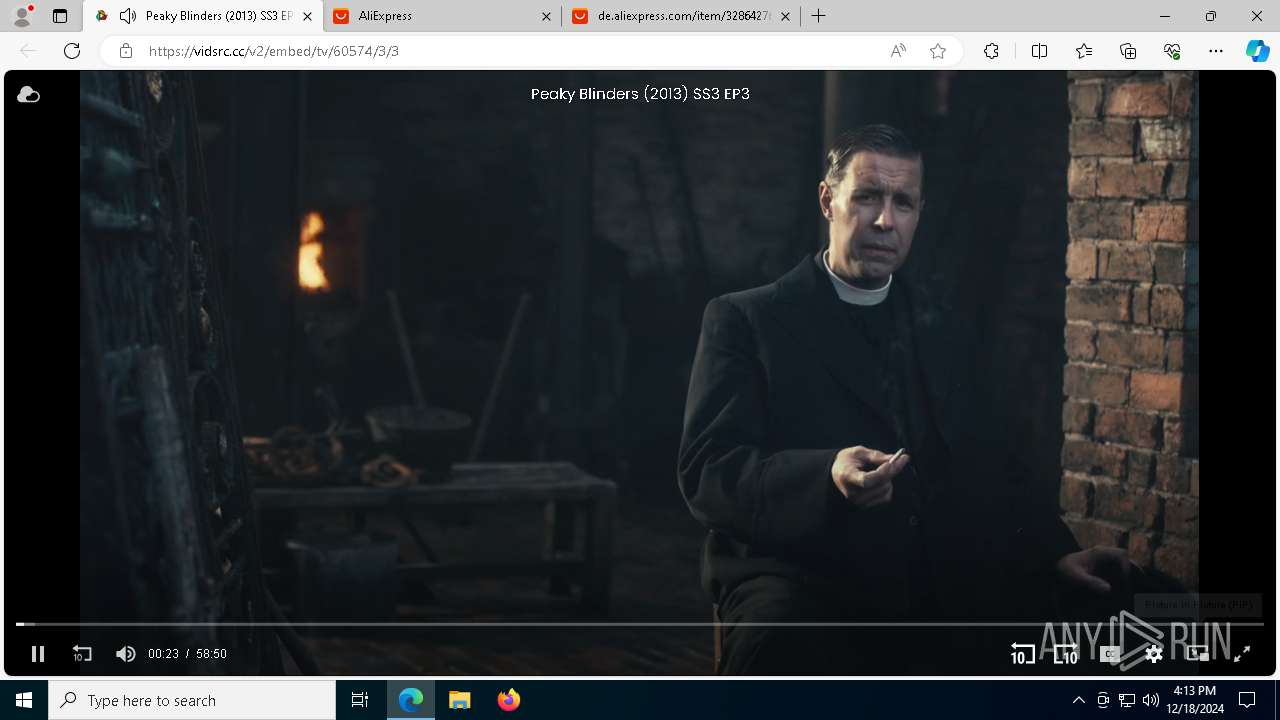Open the network status tray icon
The width and height of the screenshot is (1280, 720).
[x=1127, y=700]
